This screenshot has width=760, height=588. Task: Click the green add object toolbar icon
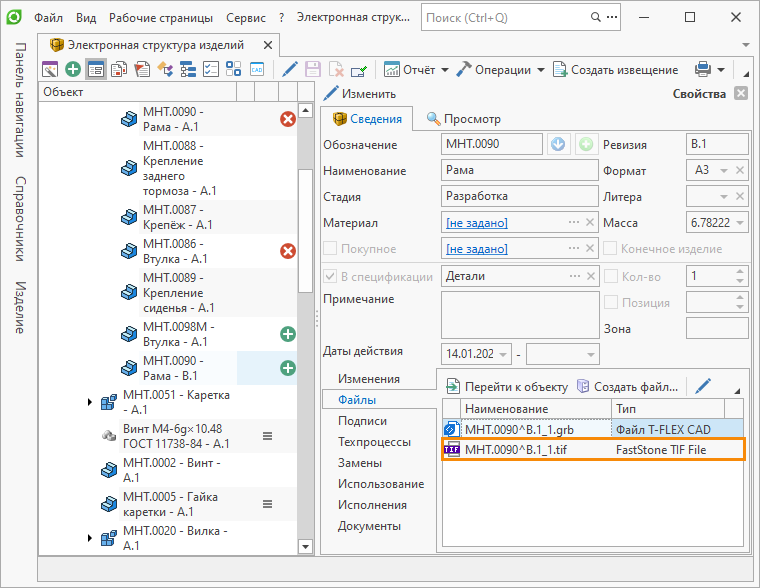73,70
